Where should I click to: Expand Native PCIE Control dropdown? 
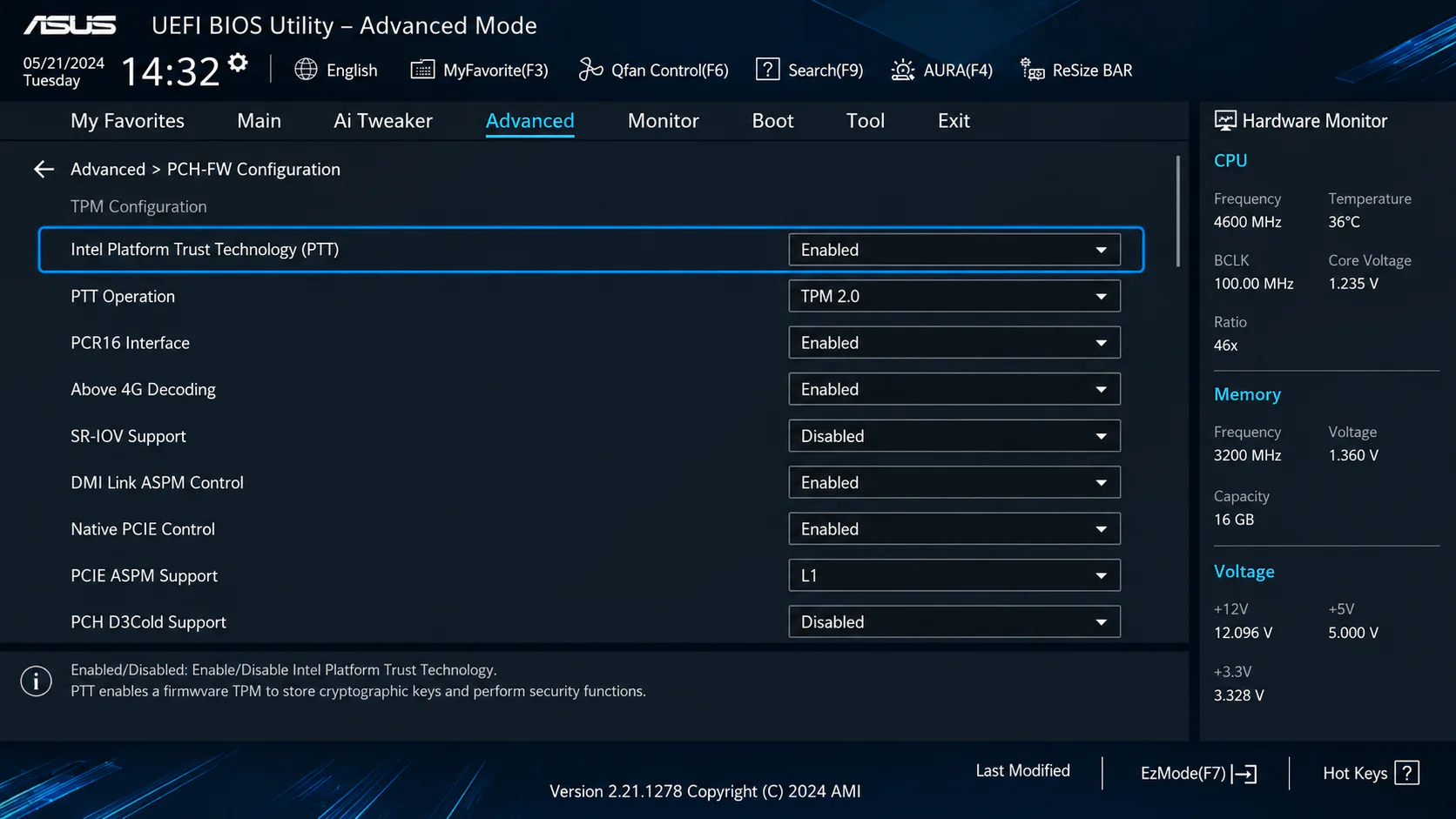click(x=954, y=529)
